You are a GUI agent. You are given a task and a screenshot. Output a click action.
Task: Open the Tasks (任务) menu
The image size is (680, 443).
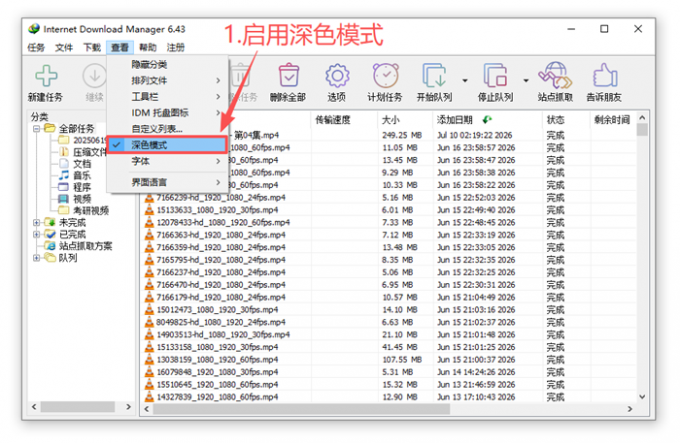tap(36, 47)
